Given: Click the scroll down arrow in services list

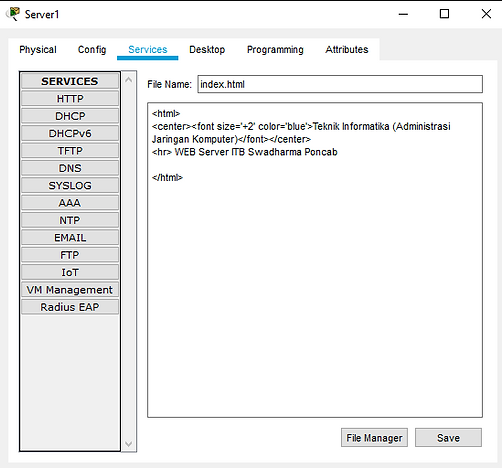Looking at the screenshot, I should coord(129,444).
